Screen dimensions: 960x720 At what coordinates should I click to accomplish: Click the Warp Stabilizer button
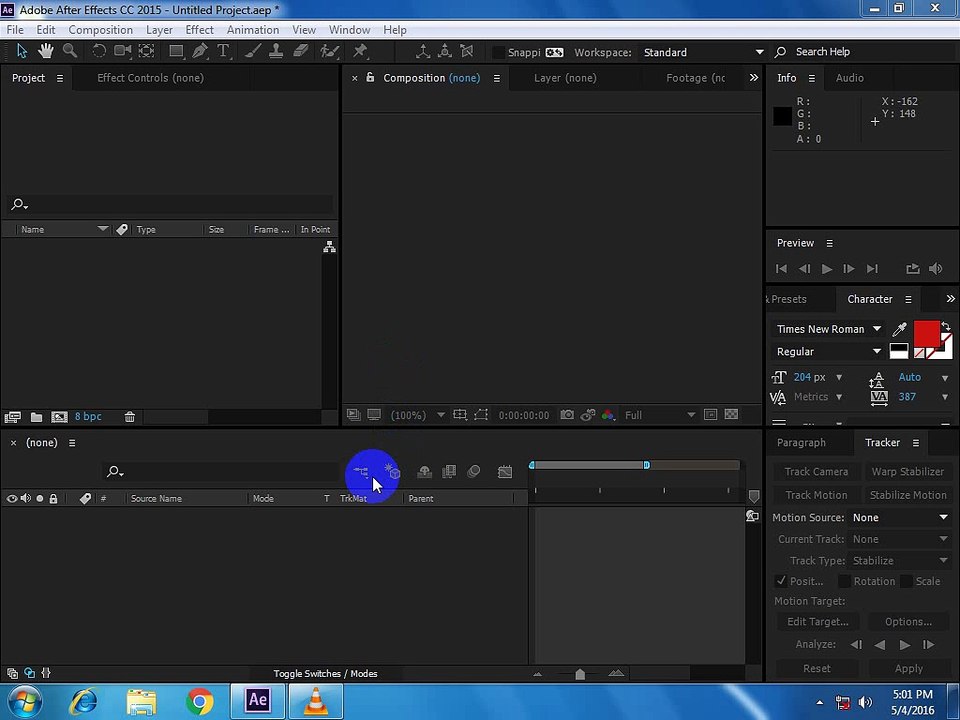[x=908, y=472]
